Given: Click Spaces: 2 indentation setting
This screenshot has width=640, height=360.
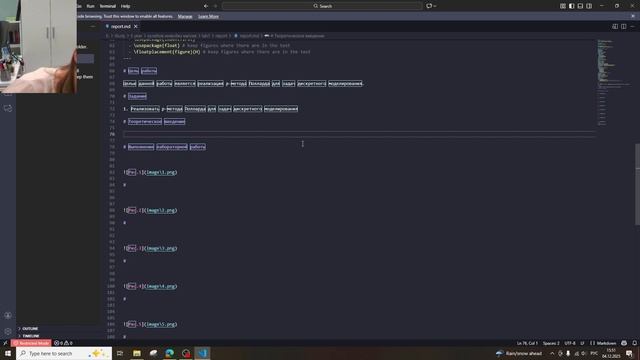Looking at the screenshot, I should tap(551, 343).
